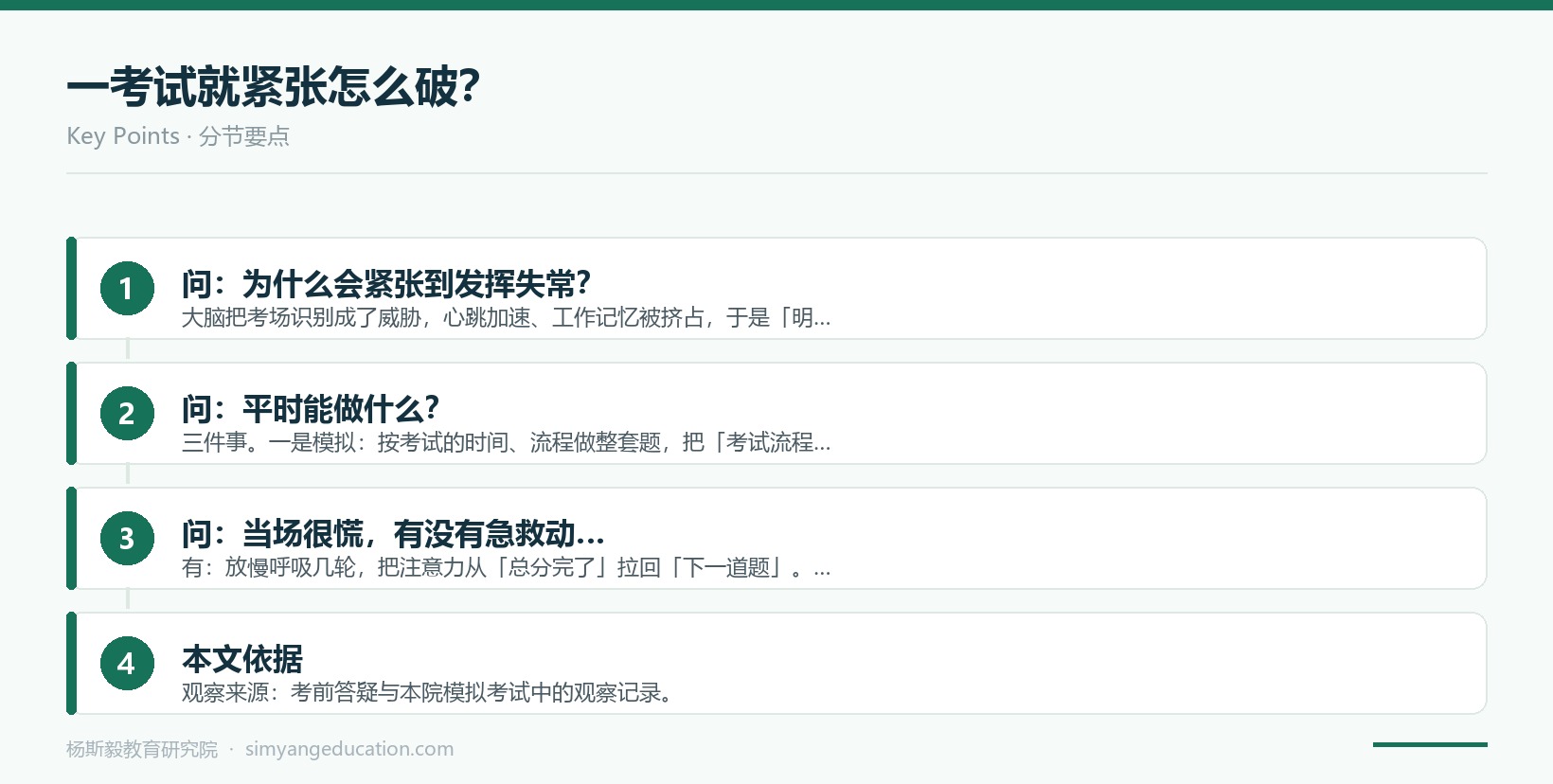Click the numbered circle 2 badge
Image resolution: width=1553 pixels, height=784 pixels.
[127, 413]
